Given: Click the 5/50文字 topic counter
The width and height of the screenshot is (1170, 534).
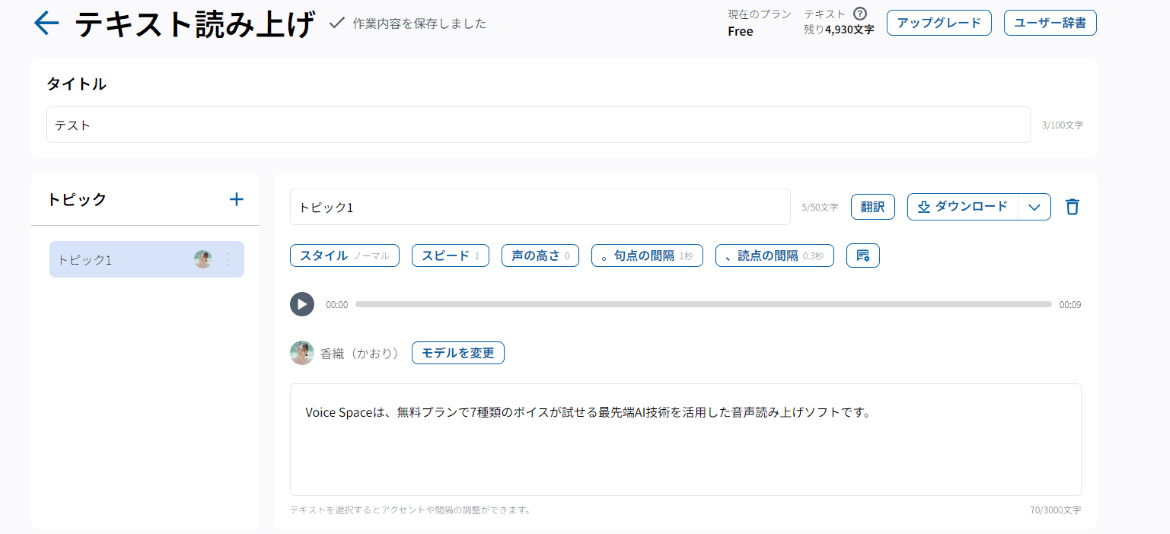Looking at the screenshot, I should [819, 207].
